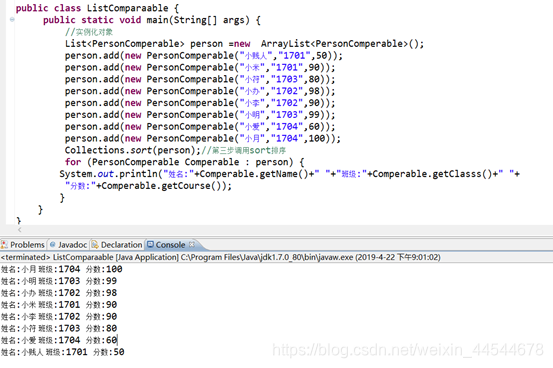Click console output line 1704 分数:60
553x368 pixels.
coord(59,340)
